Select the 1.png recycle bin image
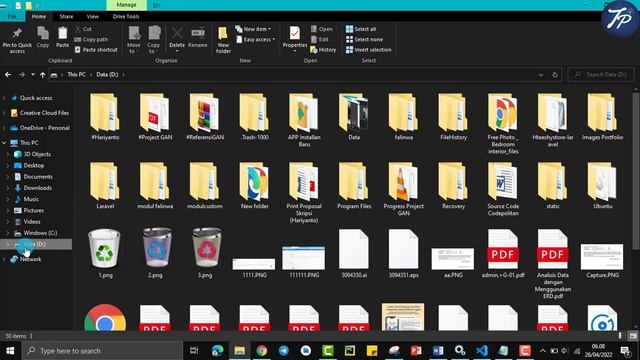Screen dimensions: 640x360 pyautogui.click(x=105, y=253)
